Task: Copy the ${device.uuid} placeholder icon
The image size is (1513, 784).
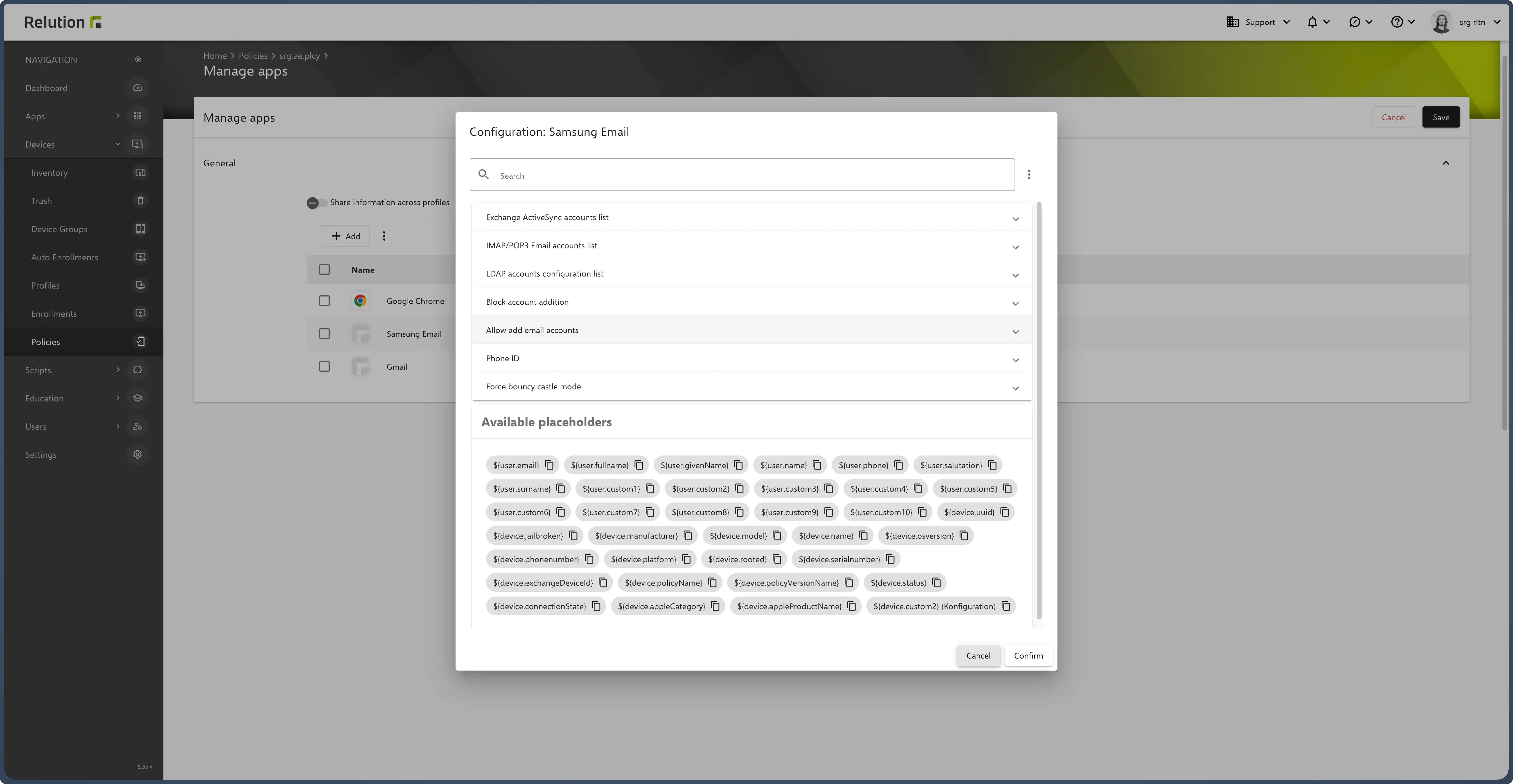Action: tap(1005, 512)
